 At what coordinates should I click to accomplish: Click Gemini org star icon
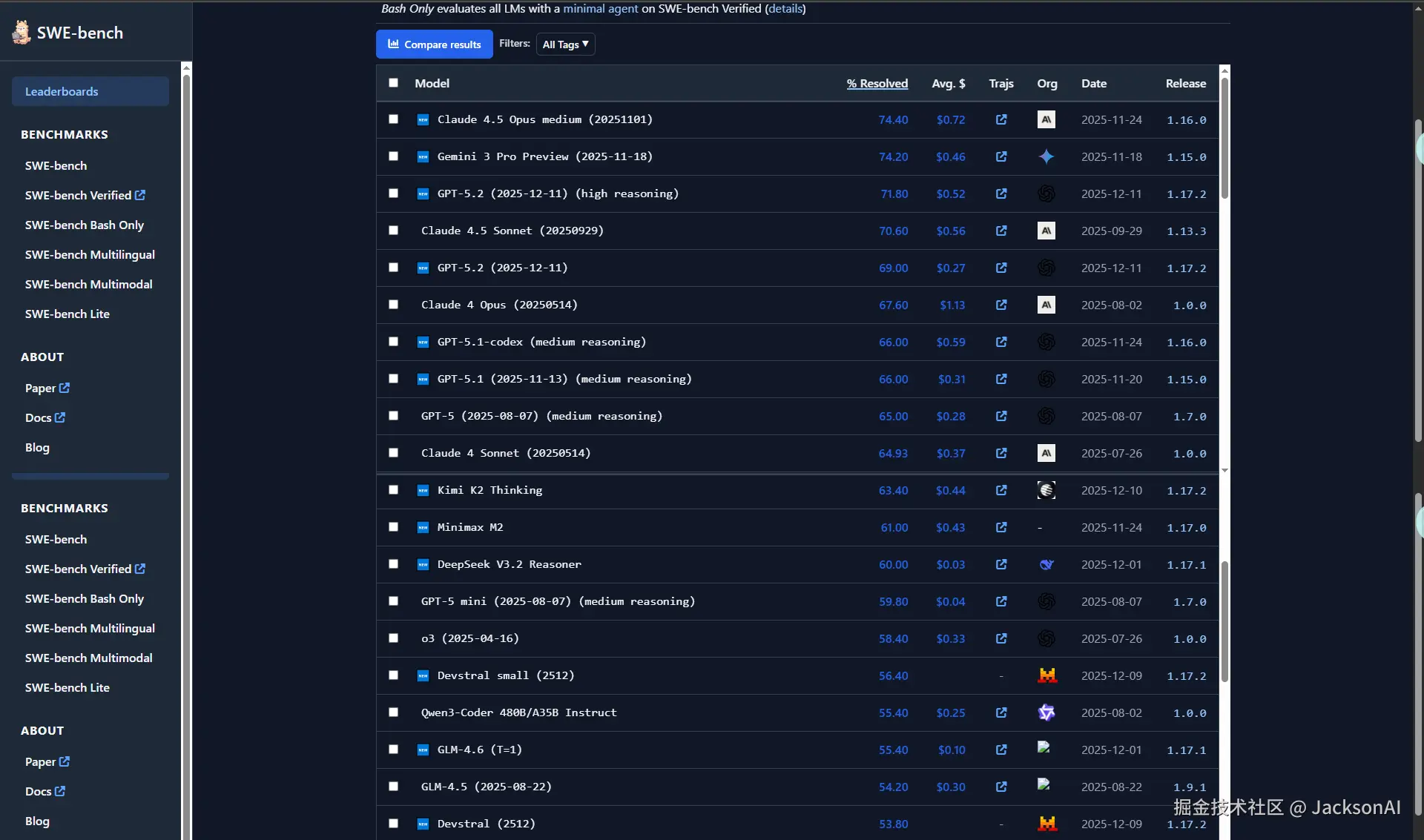tap(1046, 156)
